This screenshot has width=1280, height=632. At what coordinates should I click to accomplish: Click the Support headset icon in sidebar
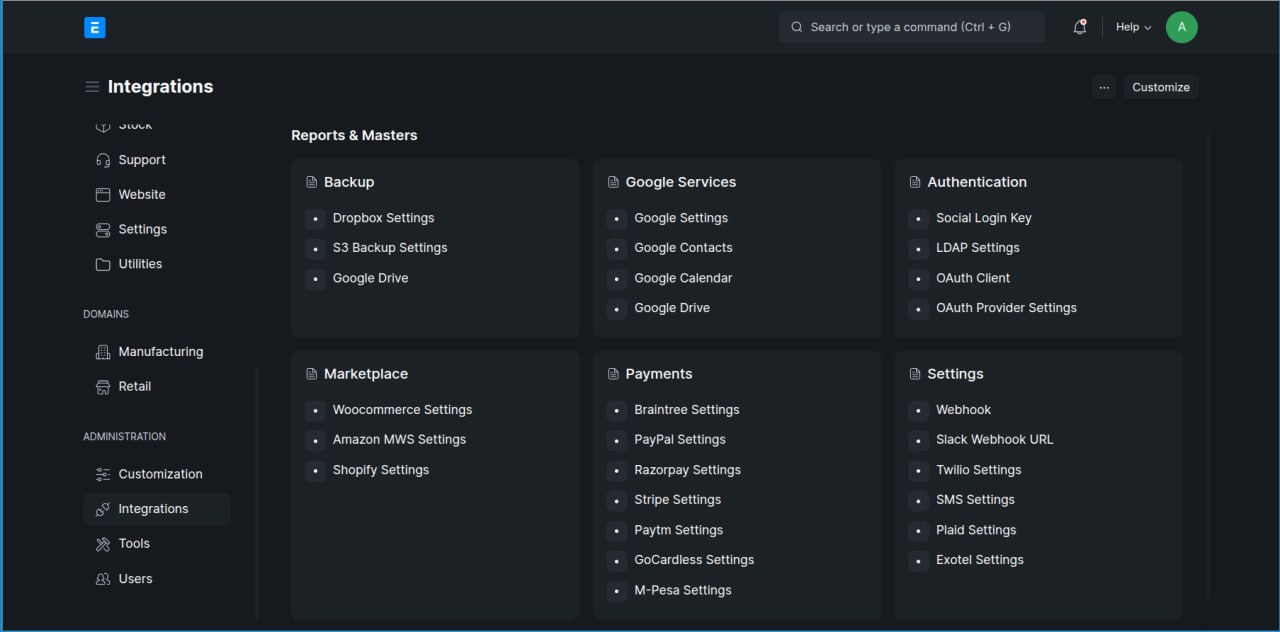[x=103, y=160]
